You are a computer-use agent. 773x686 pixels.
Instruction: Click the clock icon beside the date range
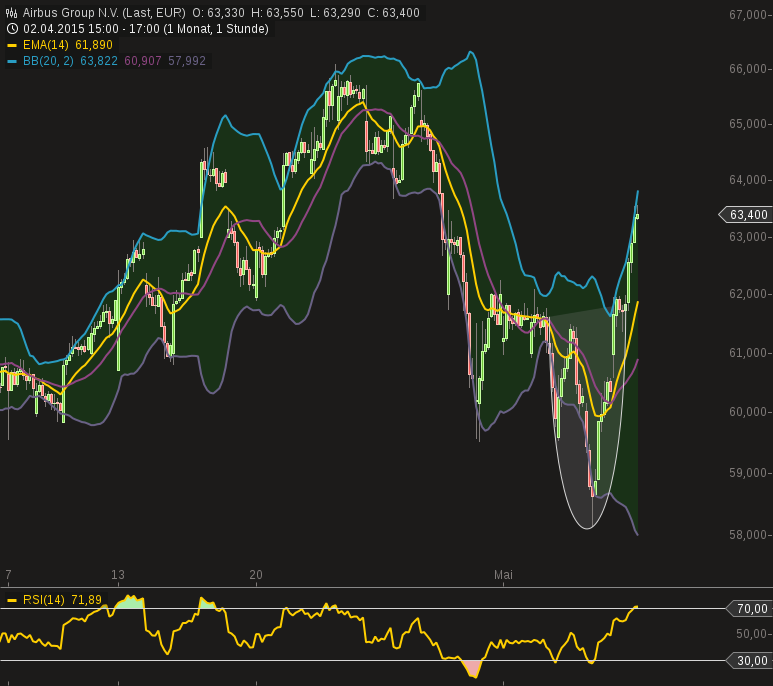pyautogui.click(x=12, y=29)
